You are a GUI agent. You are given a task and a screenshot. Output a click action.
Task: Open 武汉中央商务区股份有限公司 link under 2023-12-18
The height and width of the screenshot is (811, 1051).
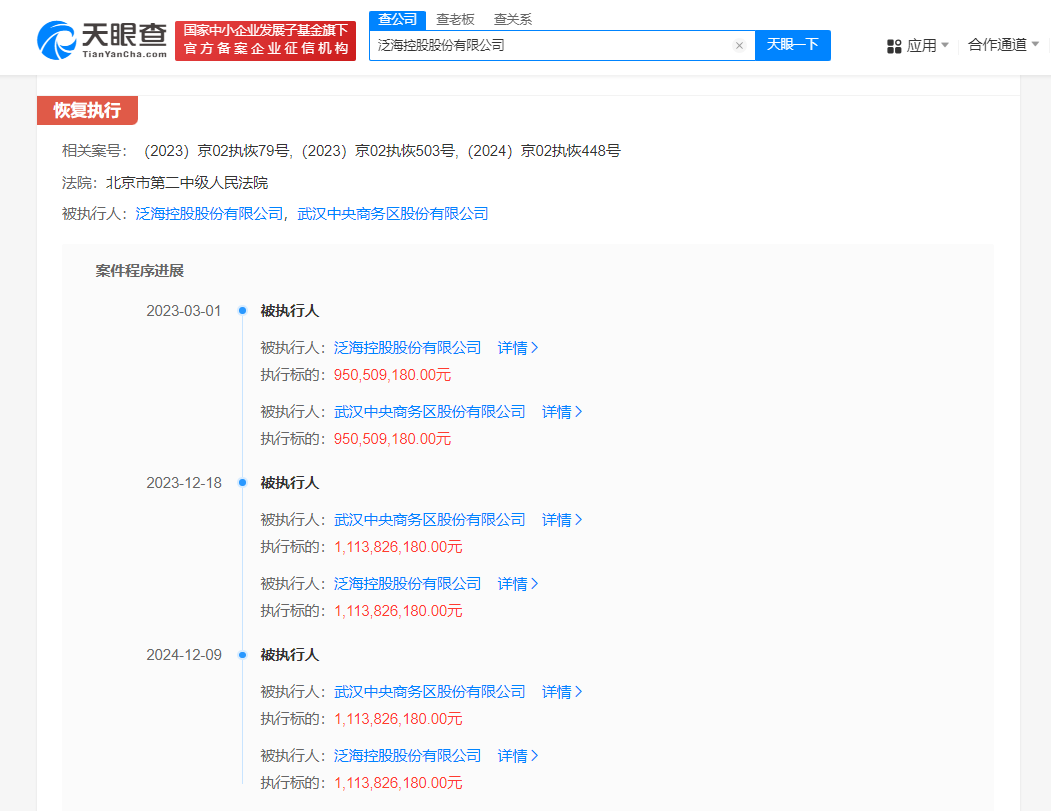(x=430, y=519)
